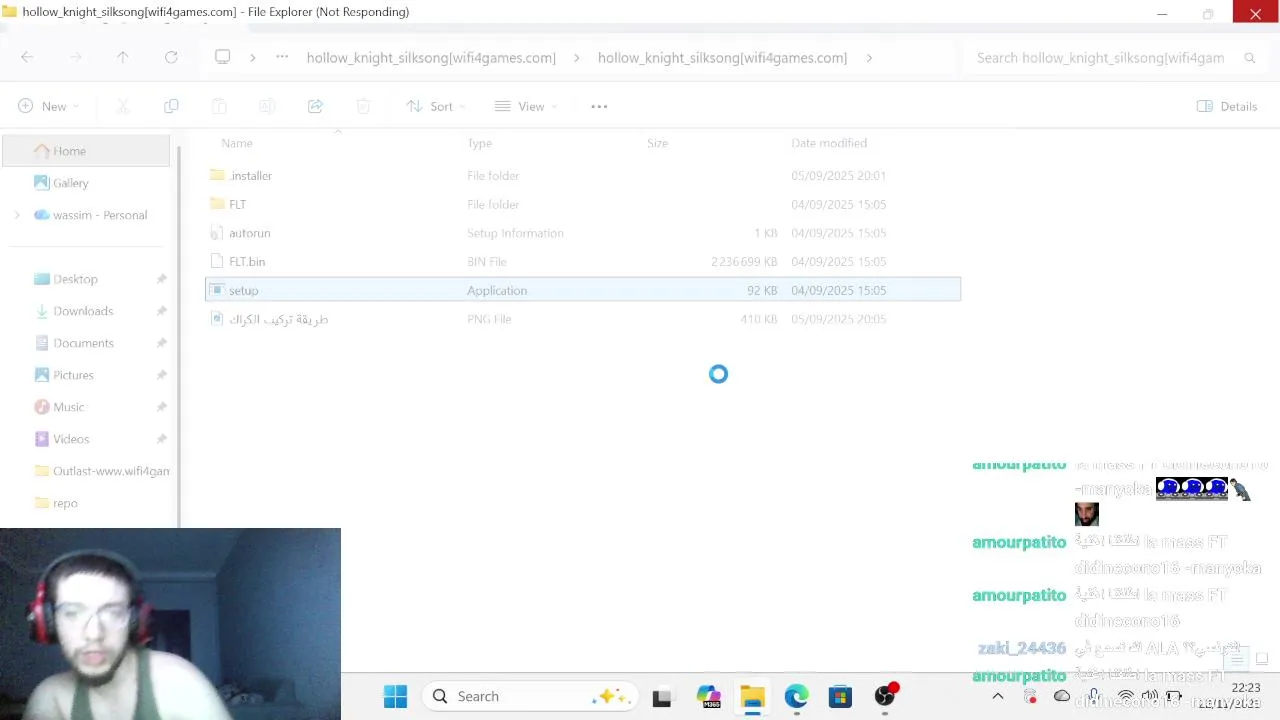This screenshot has width=1280, height=720.
Task: Click the 92 KB size of setup
Action: coord(762,290)
